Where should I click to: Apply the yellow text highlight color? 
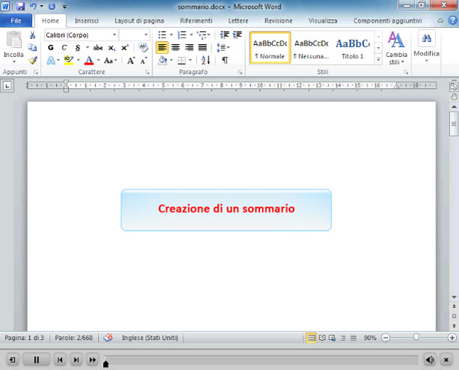click(69, 60)
